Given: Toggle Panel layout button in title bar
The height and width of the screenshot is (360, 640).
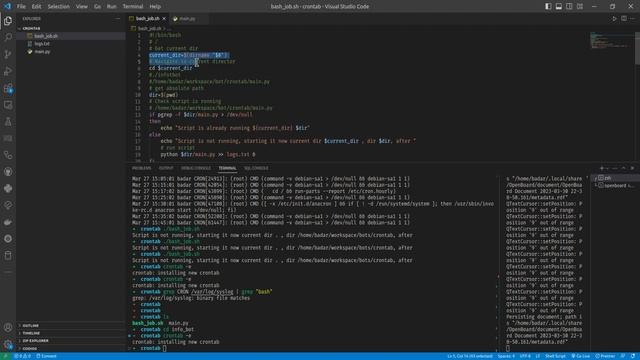Looking at the screenshot, I should tap(559, 7).
